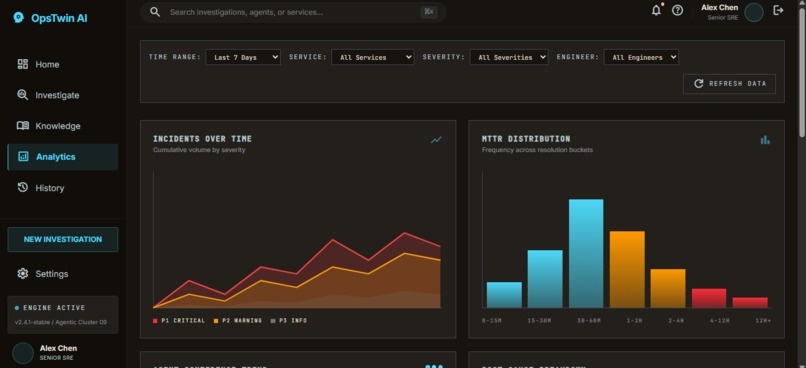This screenshot has width=806, height=368.
Task: Focus the search investigations input field
Action: point(293,12)
